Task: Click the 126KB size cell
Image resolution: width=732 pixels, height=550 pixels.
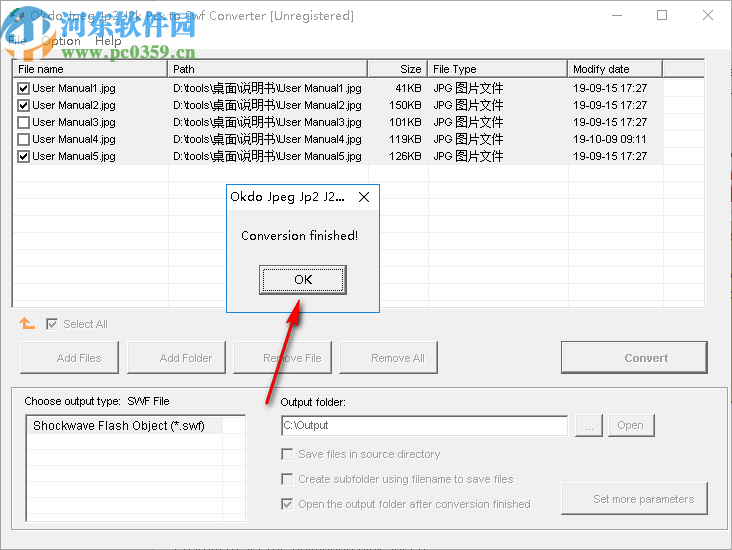Action: [x=405, y=156]
